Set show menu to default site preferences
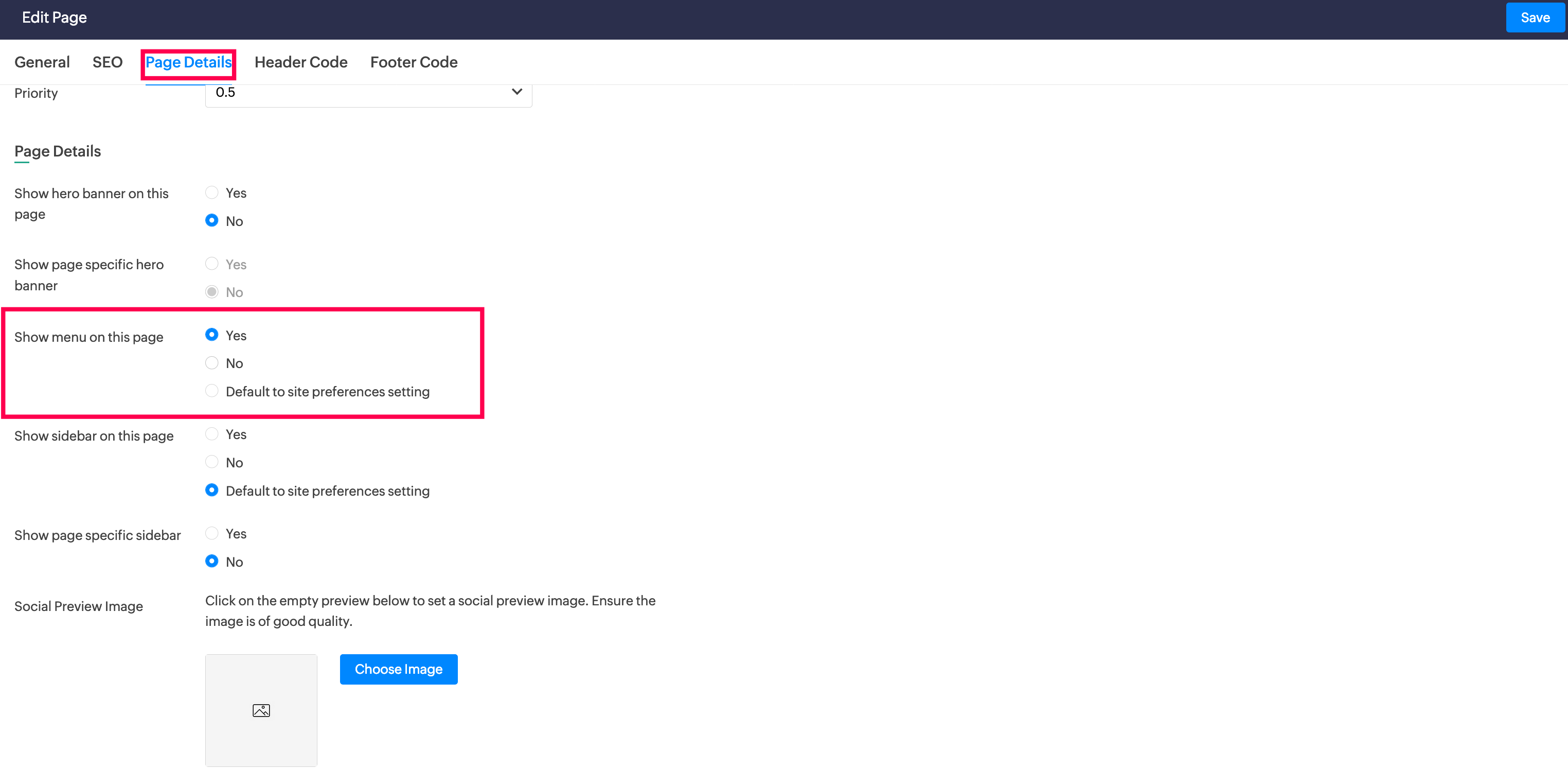 (212, 391)
